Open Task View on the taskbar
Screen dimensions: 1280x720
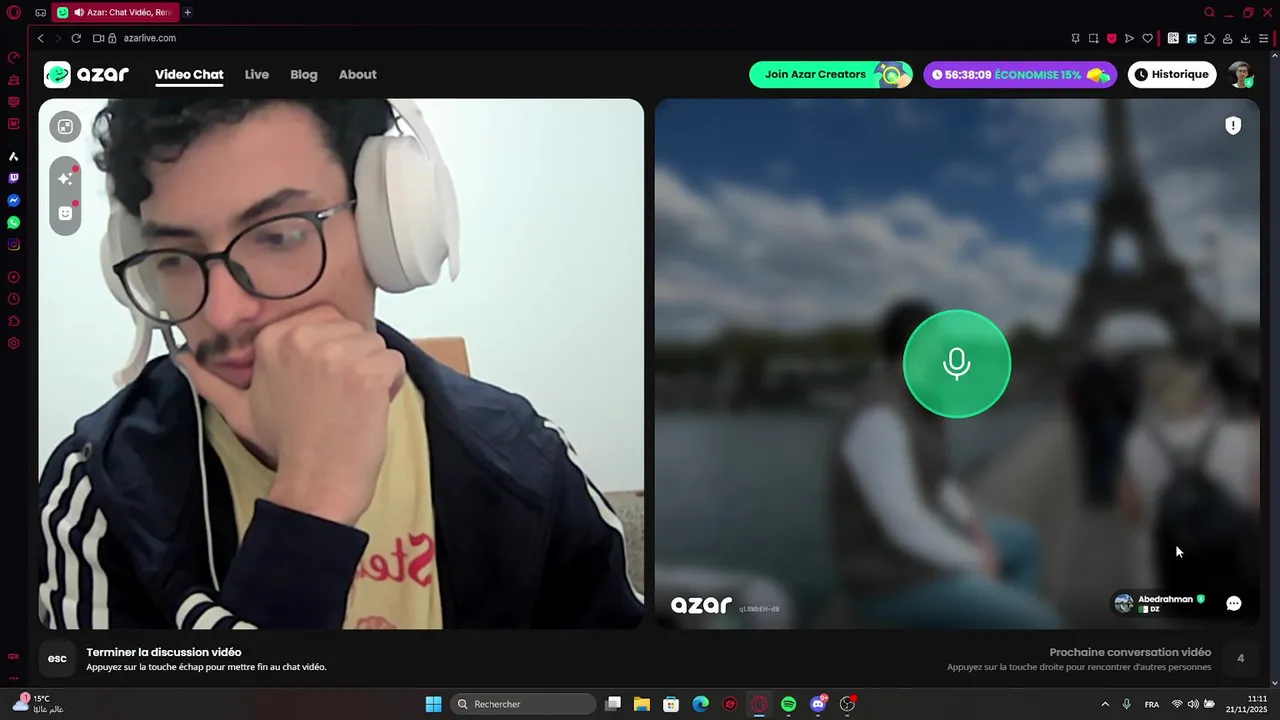(613, 704)
